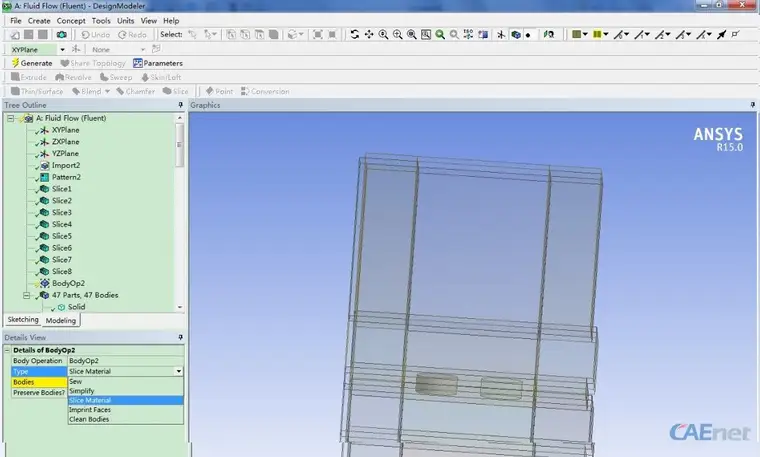This screenshot has width=760, height=457.
Task: Choose Imprint Faces from the Type list
Action: (x=126, y=410)
